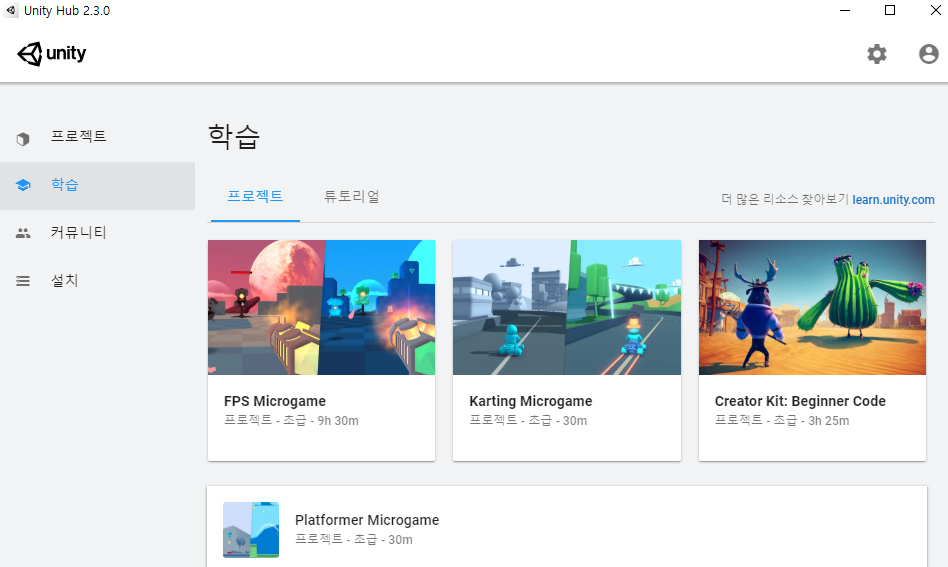Minimize the Unity Hub window
This screenshot has height=567, width=948.
click(x=845, y=10)
